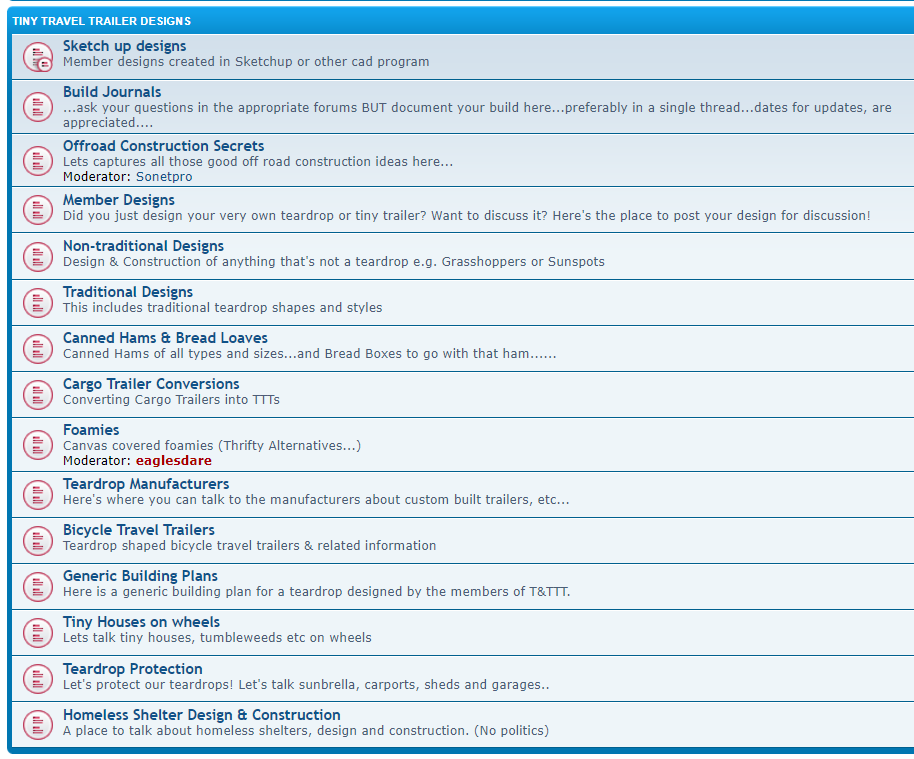The height and width of the screenshot is (759, 914).
Task: Click the forum icon beside Teardrop Protection
Action: [38, 679]
